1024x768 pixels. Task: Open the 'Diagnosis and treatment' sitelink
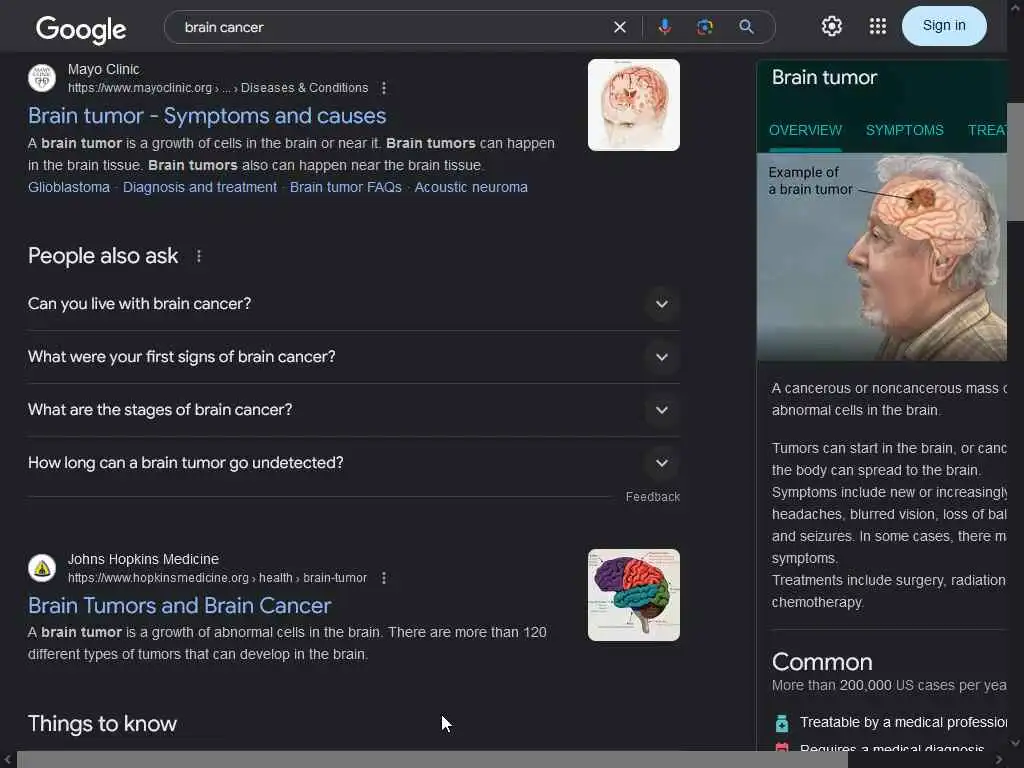click(x=200, y=187)
